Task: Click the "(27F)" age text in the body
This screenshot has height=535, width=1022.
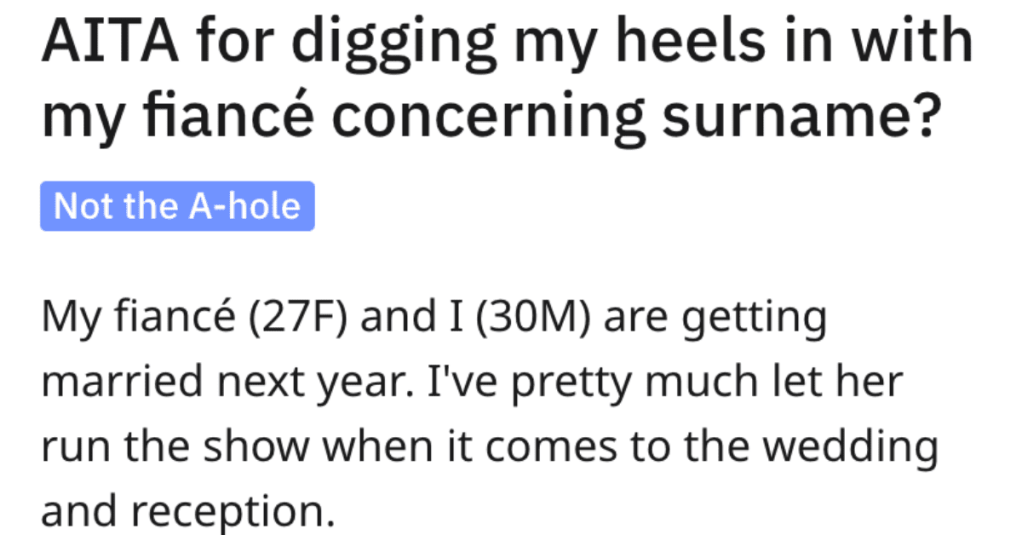Action: click(298, 317)
